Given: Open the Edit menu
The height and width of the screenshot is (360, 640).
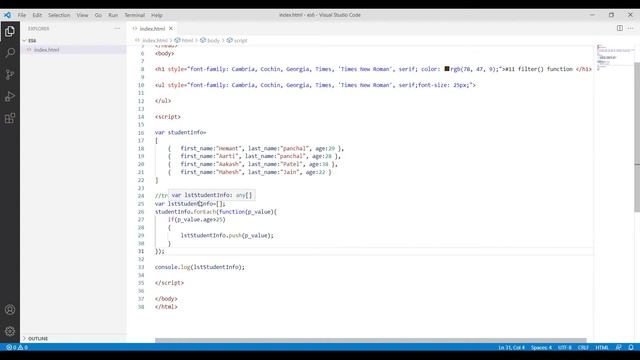Looking at the screenshot, I should pos(37,15).
